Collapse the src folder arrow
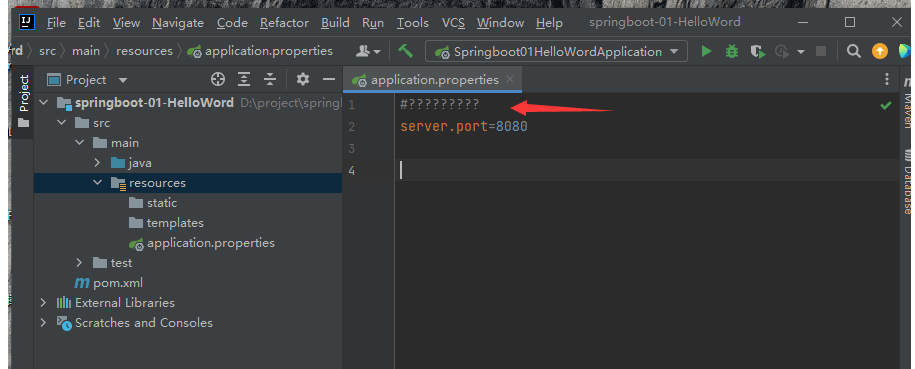Screen dimensions: 915x369 tap(62, 123)
